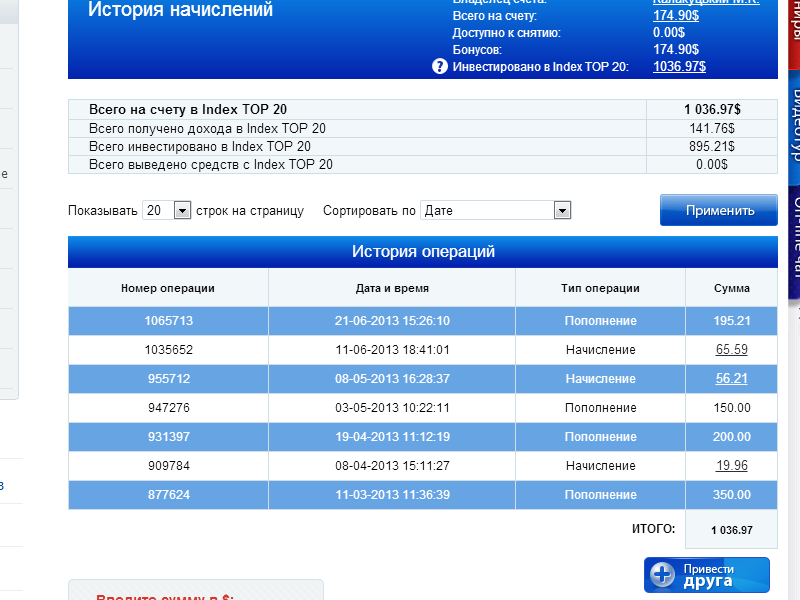Click the date 11-03-2013 11:36:39
This screenshot has width=800, height=600.
click(x=392, y=495)
